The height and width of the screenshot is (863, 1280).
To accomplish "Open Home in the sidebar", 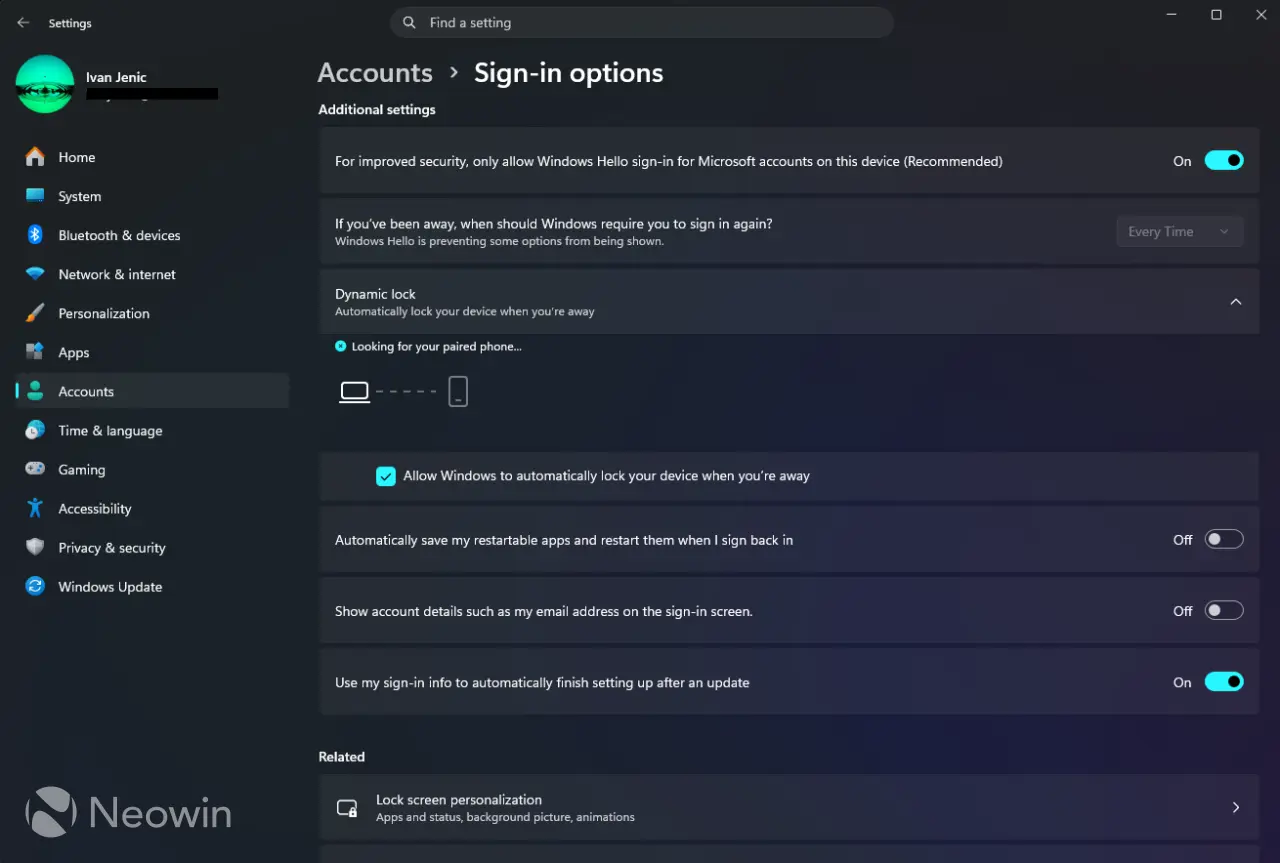I will [152, 157].
